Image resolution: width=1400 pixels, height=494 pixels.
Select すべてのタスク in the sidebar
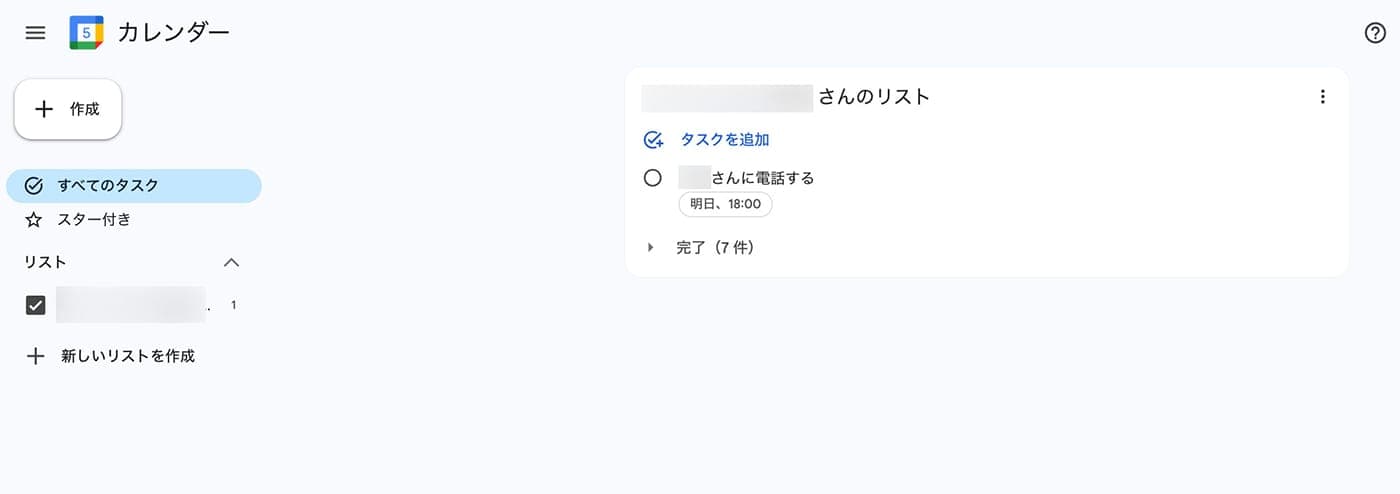coord(134,186)
